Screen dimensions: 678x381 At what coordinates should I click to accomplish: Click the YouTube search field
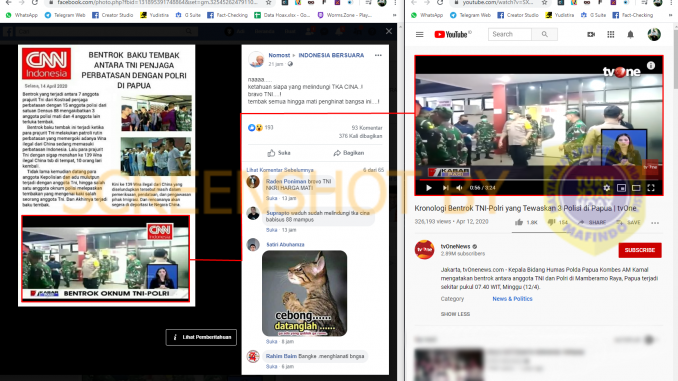click(x=510, y=34)
